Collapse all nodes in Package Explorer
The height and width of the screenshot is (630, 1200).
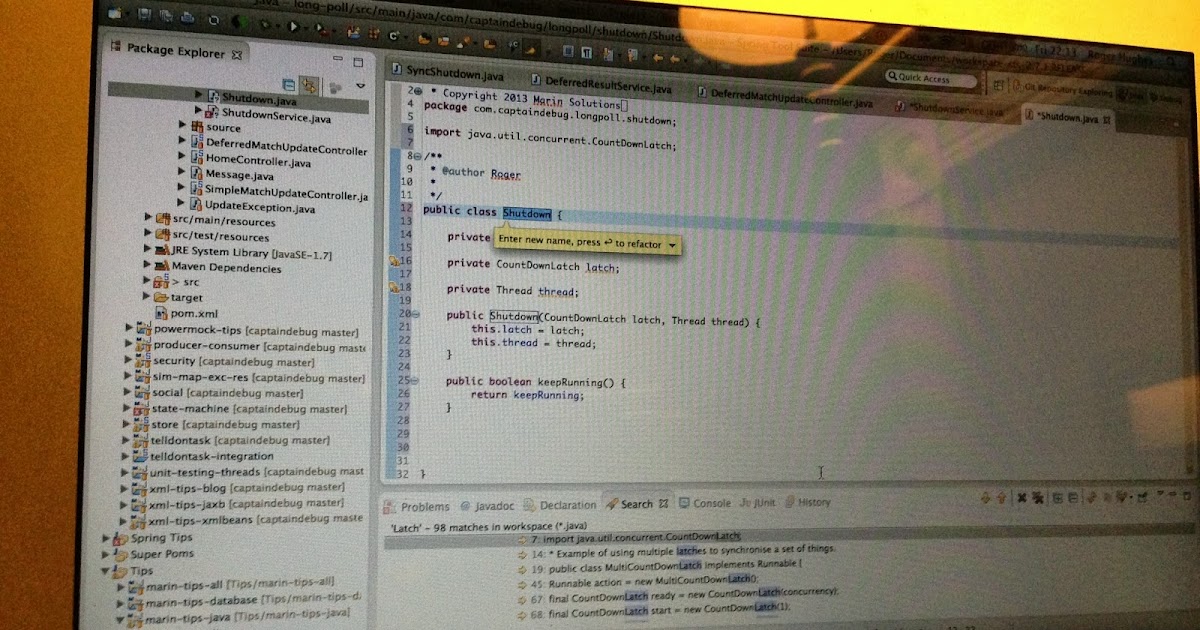tap(289, 85)
